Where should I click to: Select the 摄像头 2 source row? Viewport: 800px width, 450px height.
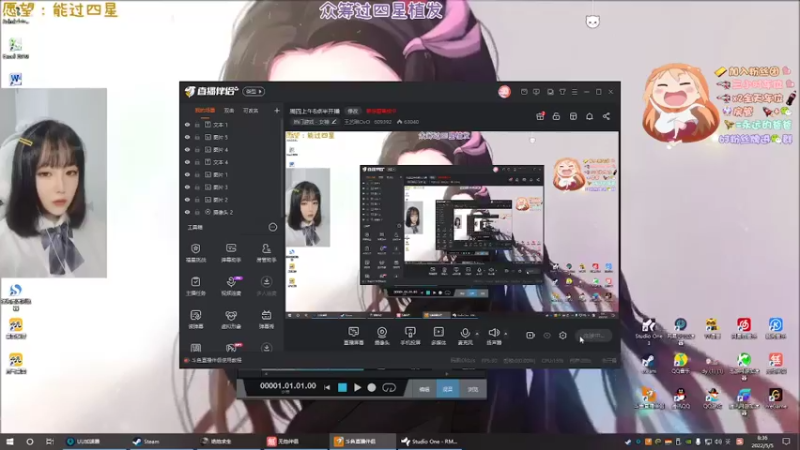click(232, 212)
